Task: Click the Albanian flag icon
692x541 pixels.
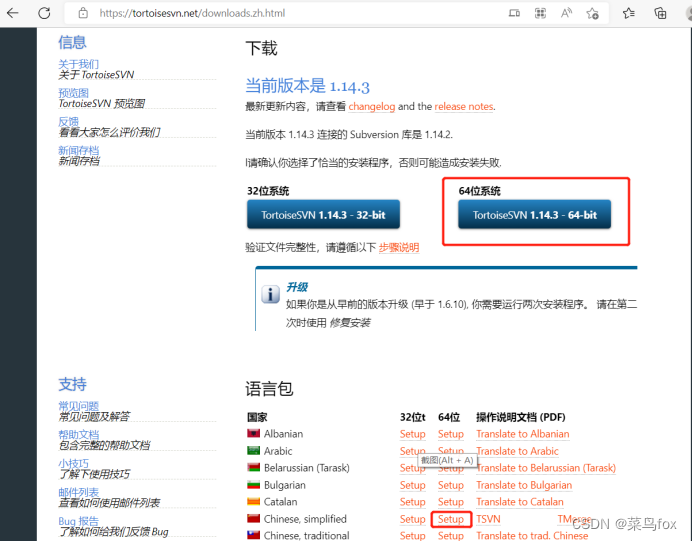Action: (x=253, y=433)
